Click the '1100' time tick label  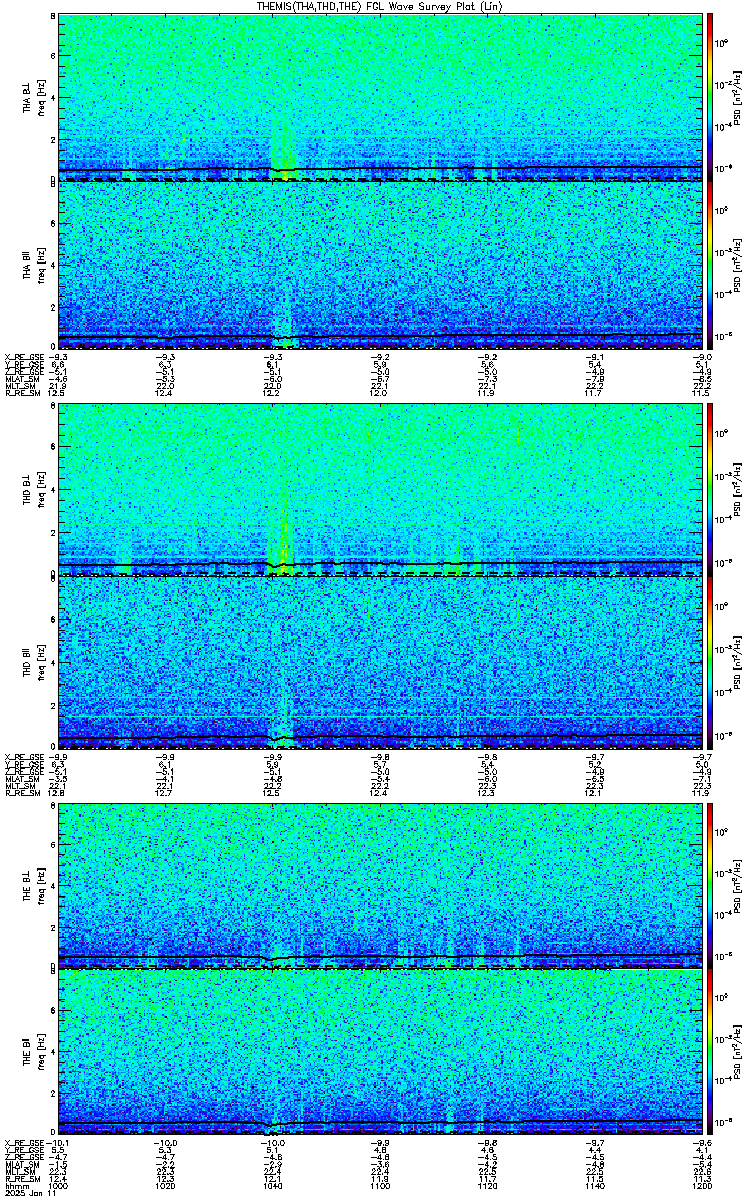tap(380, 1185)
